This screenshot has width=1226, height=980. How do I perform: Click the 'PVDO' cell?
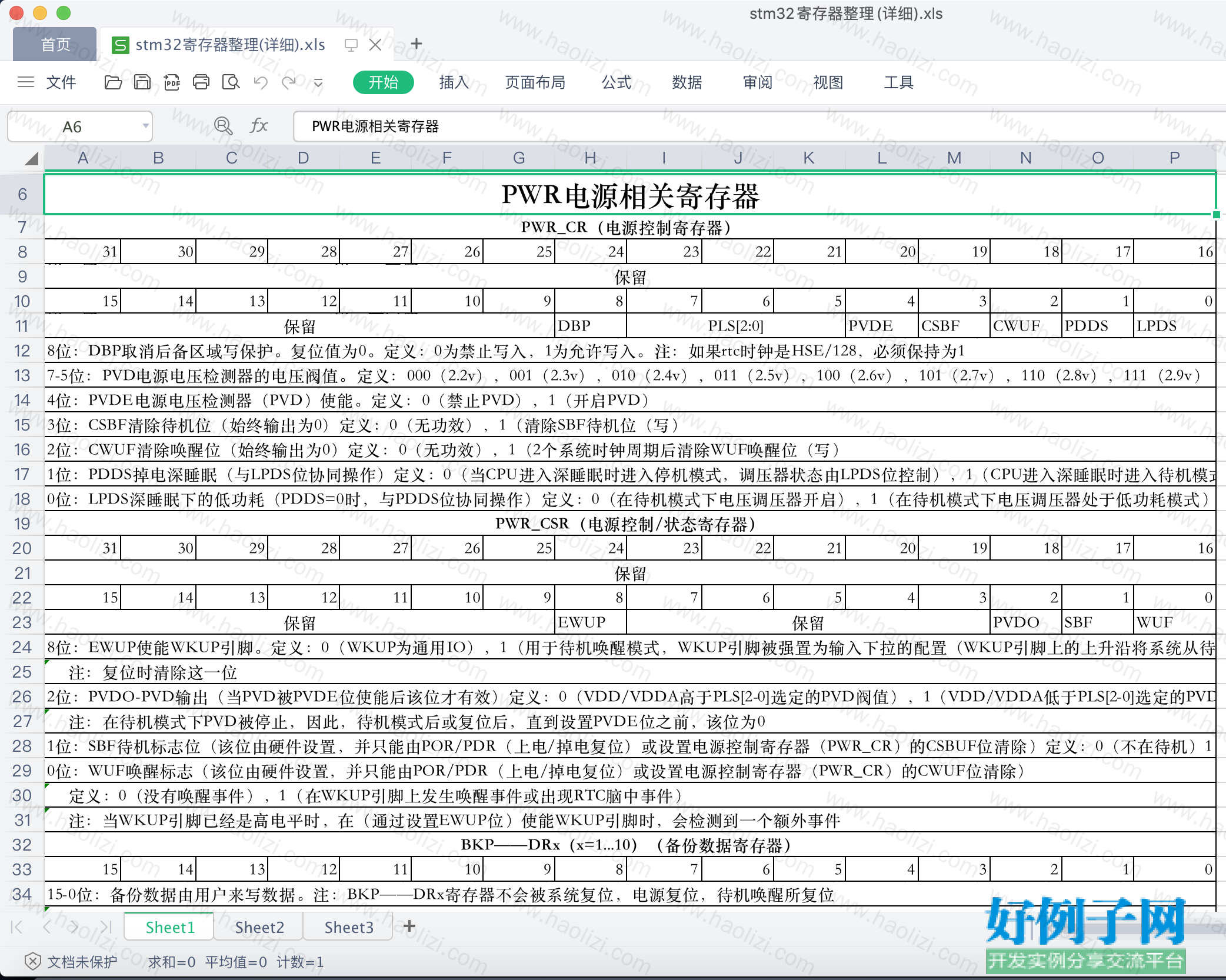pos(1026,622)
